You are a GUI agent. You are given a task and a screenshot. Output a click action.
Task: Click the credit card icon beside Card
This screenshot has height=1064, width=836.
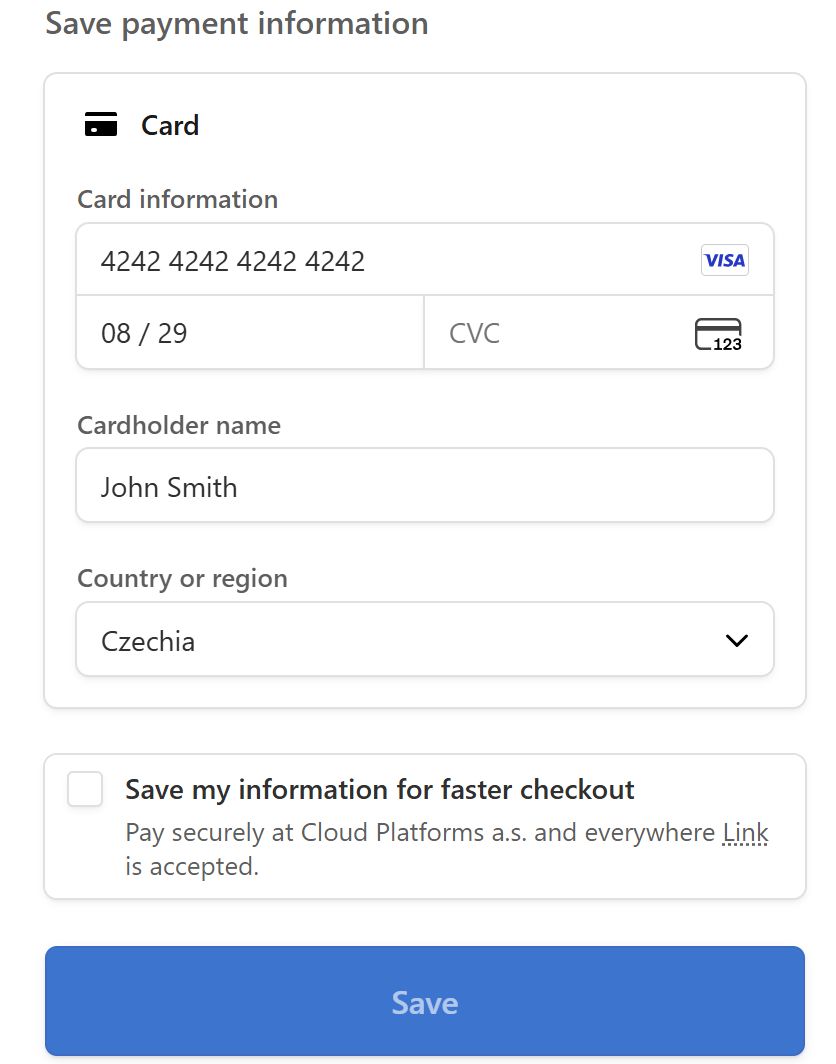tap(101, 125)
